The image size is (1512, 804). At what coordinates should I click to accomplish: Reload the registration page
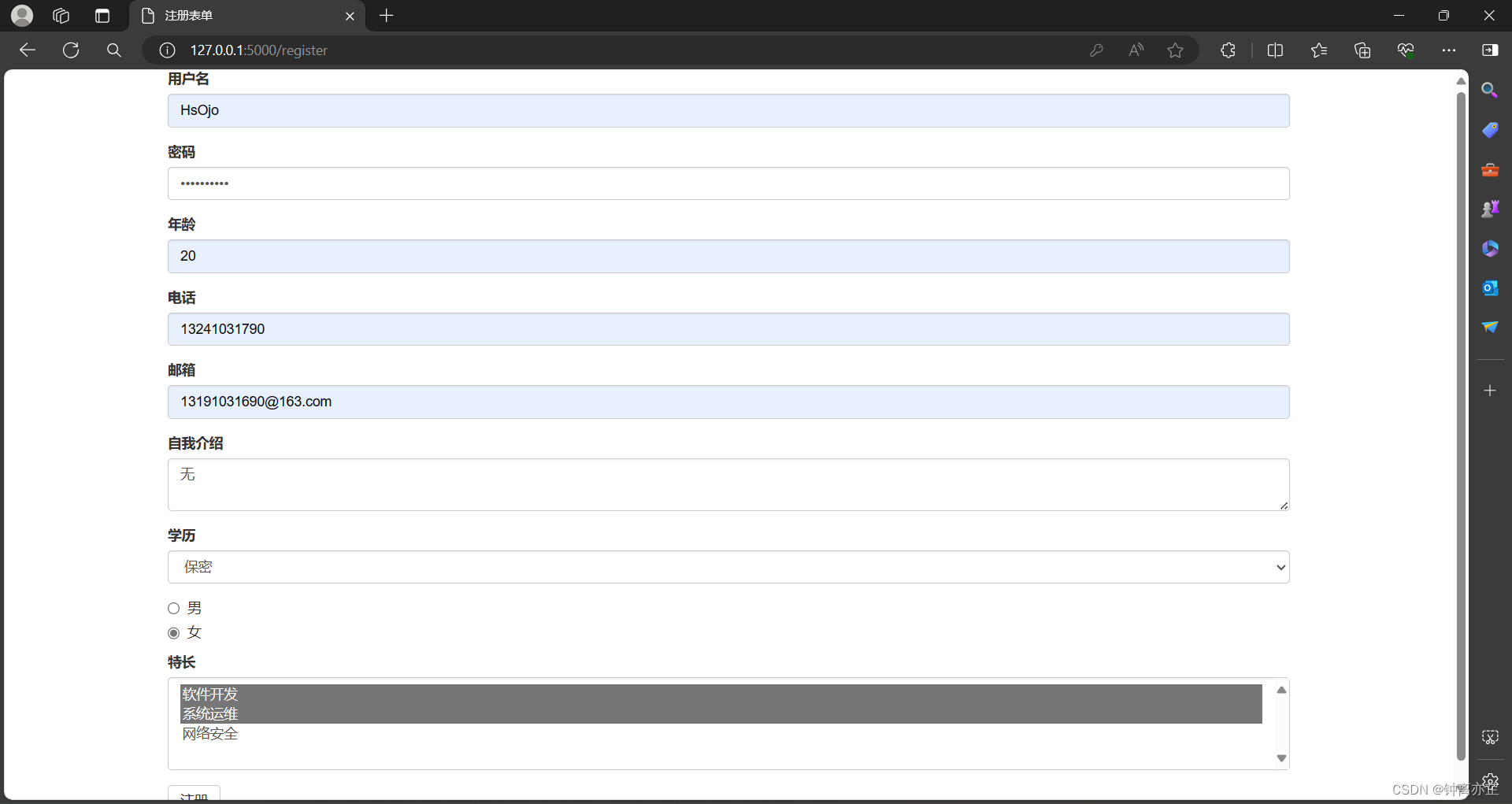pyautogui.click(x=70, y=50)
